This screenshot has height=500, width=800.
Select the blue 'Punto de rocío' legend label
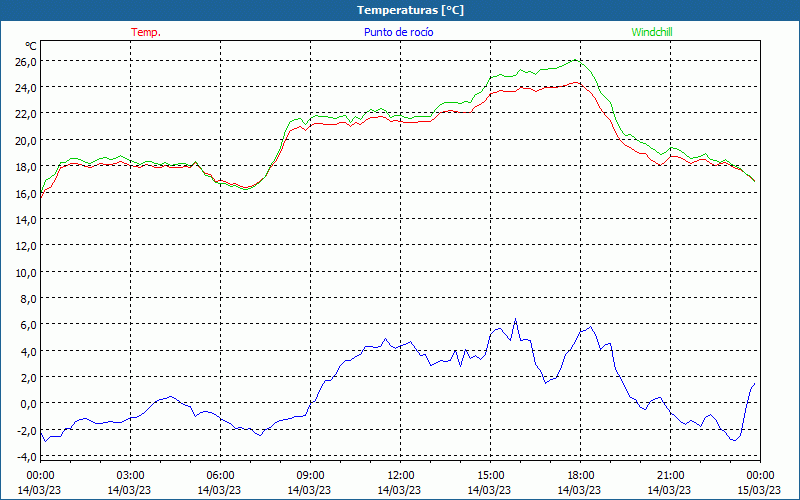coord(398,32)
